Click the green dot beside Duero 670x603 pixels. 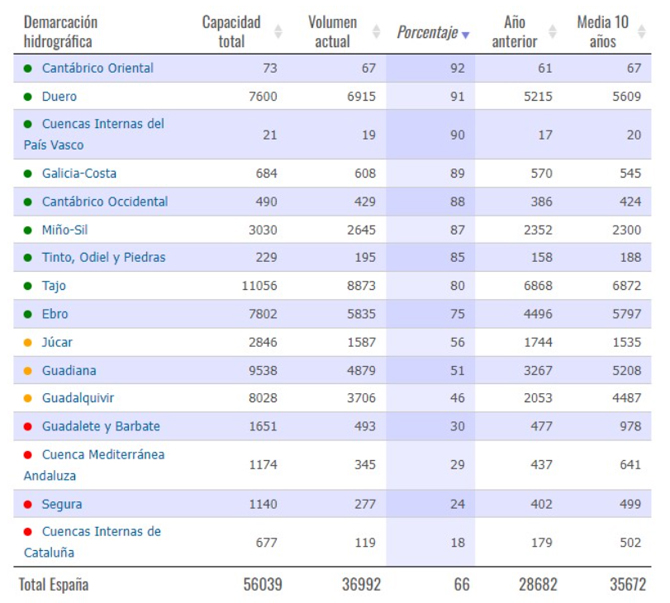(x=28, y=97)
